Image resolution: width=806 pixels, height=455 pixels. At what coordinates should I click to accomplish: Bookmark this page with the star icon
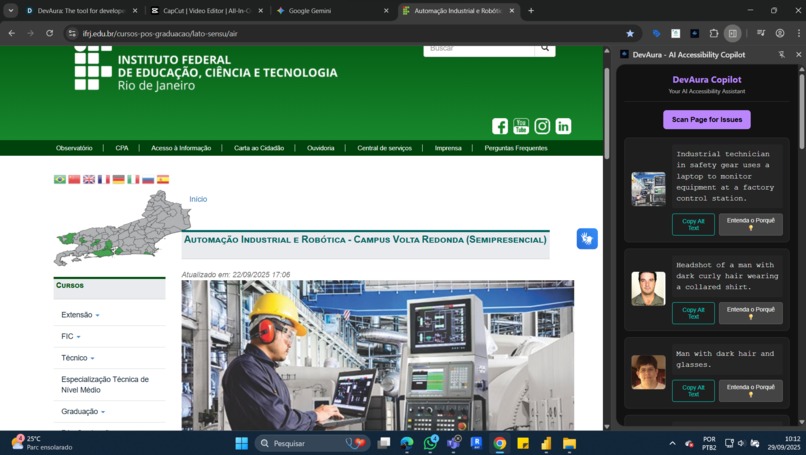630,33
